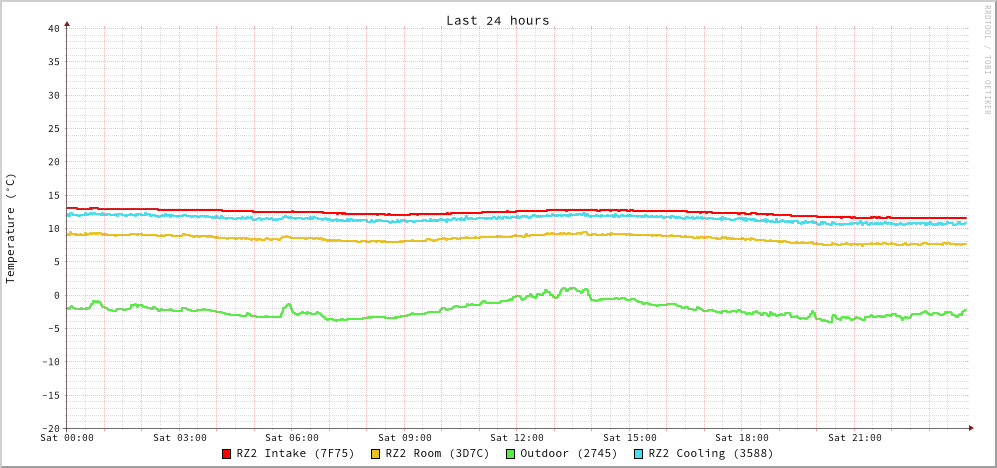Click the Temperature (°C) axis label
The image size is (997, 468).
point(11,228)
